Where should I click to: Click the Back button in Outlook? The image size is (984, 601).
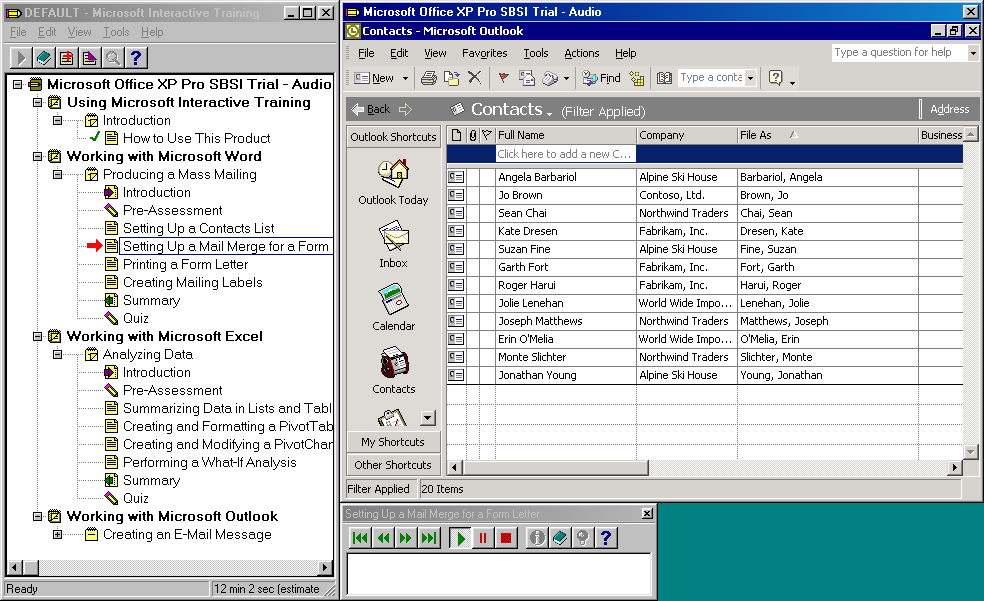coord(371,109)
